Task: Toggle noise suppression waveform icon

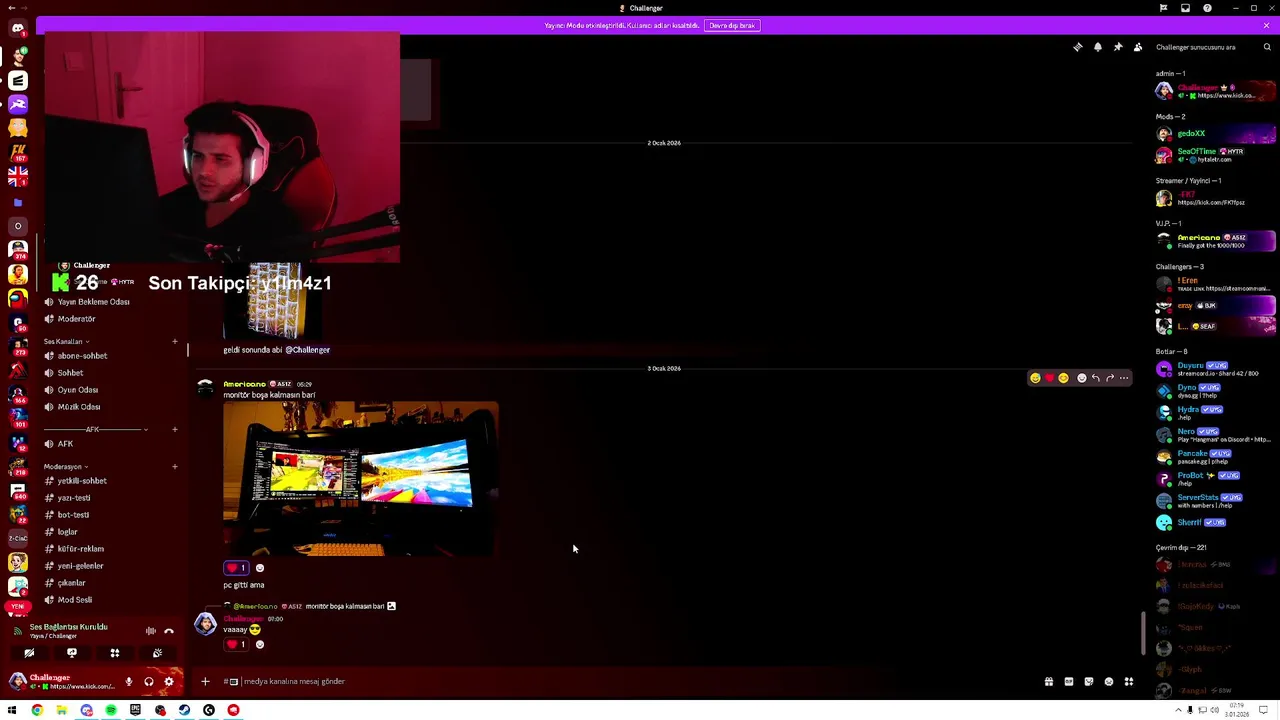Action: coord(150,631)
